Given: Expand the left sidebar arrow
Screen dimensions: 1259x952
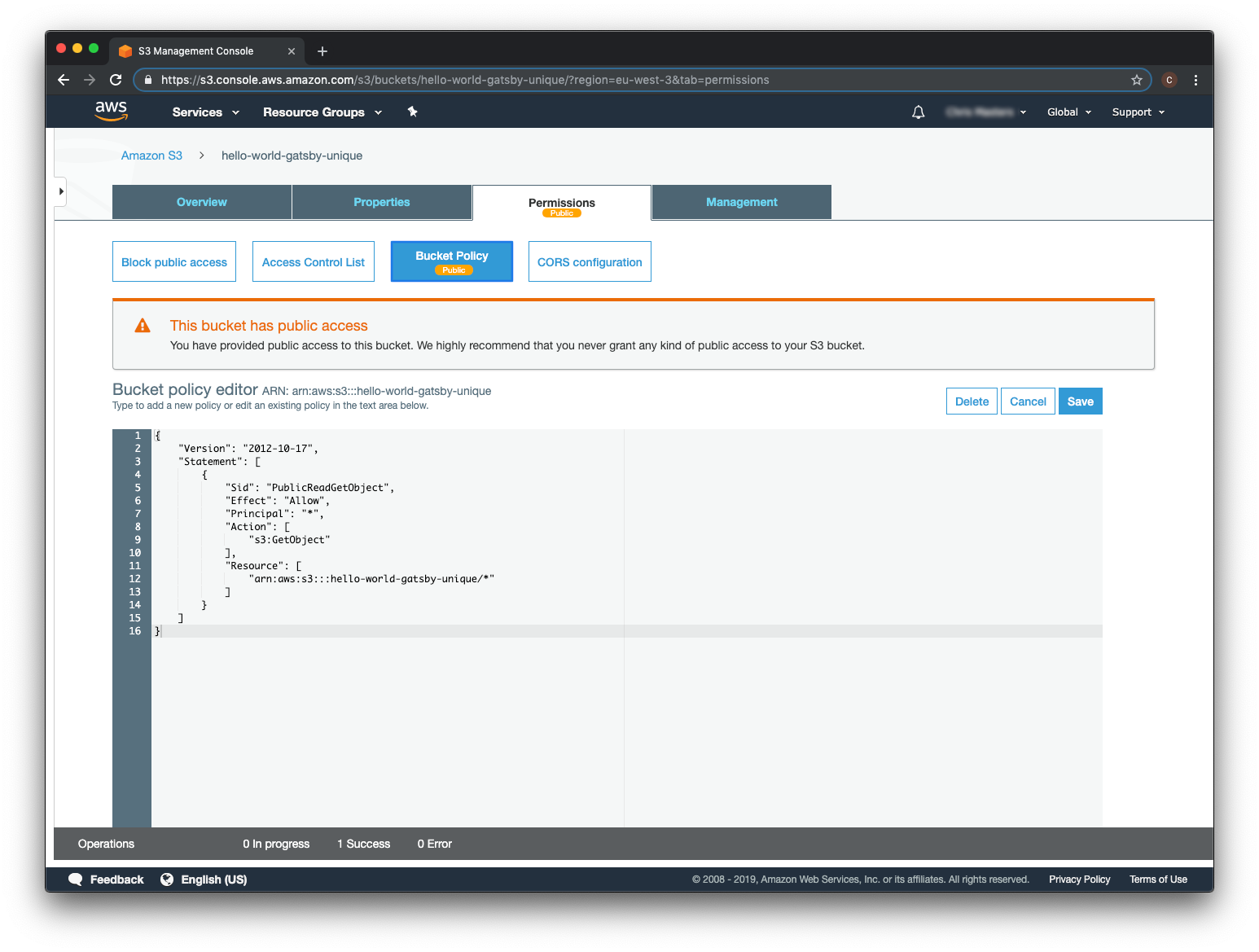Looking at the screenshot, I should [x=60, y=191].
